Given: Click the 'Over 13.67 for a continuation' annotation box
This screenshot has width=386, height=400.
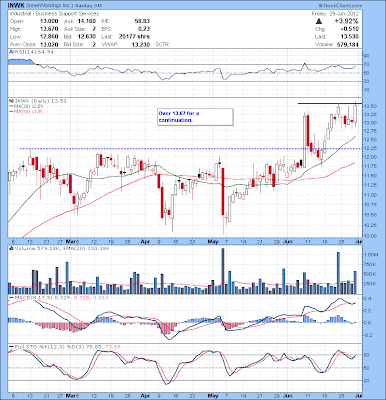Looking at the screenshot, I should [x=195, y=117].
